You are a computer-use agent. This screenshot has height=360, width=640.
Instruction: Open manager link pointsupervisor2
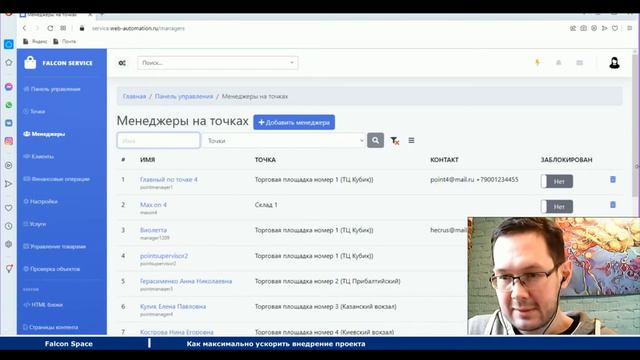pyautogui.click(x=164, y=256)
